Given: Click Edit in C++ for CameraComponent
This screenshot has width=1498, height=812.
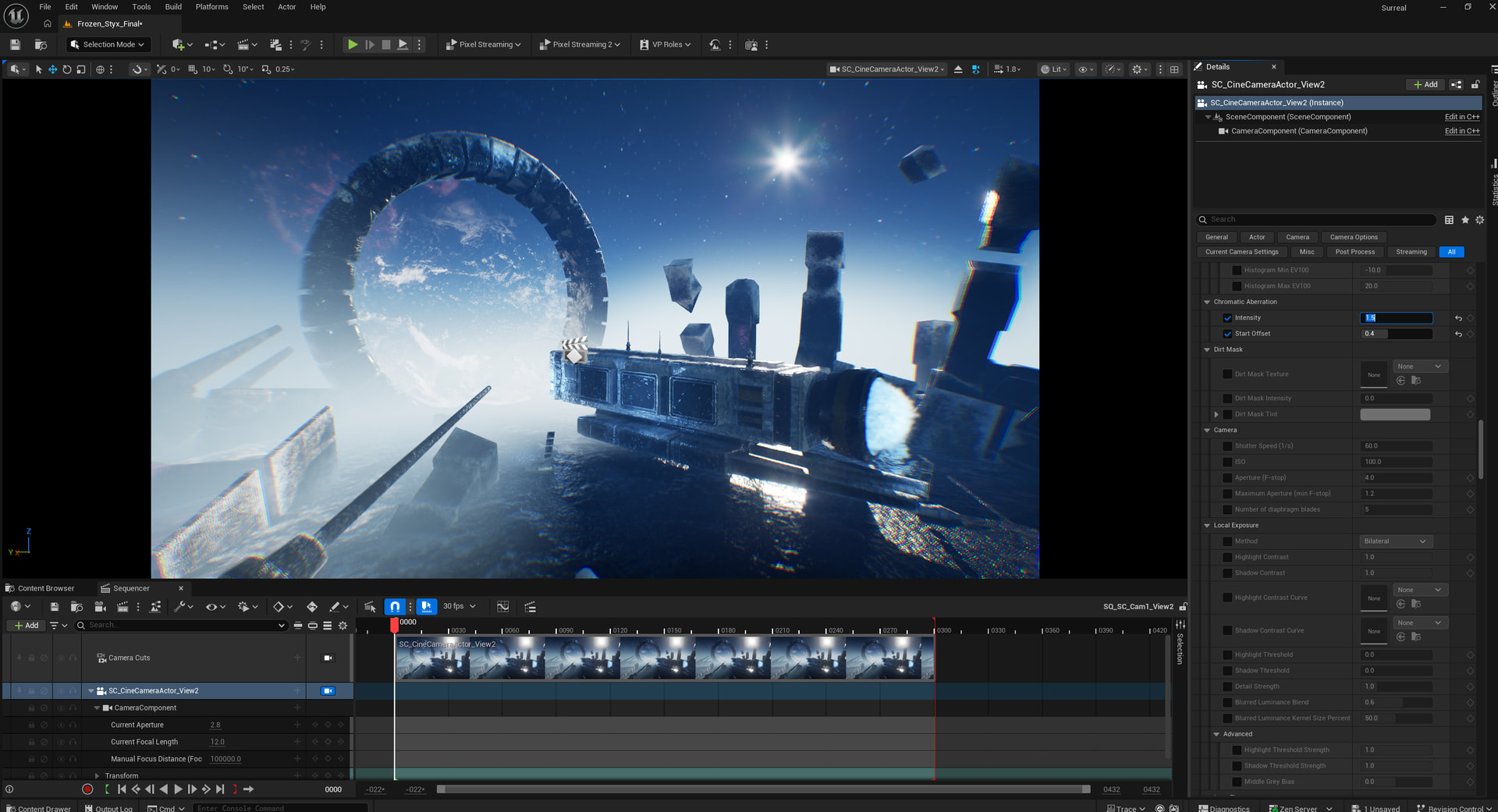Looking at the screenshot, I should point(1461,131).
